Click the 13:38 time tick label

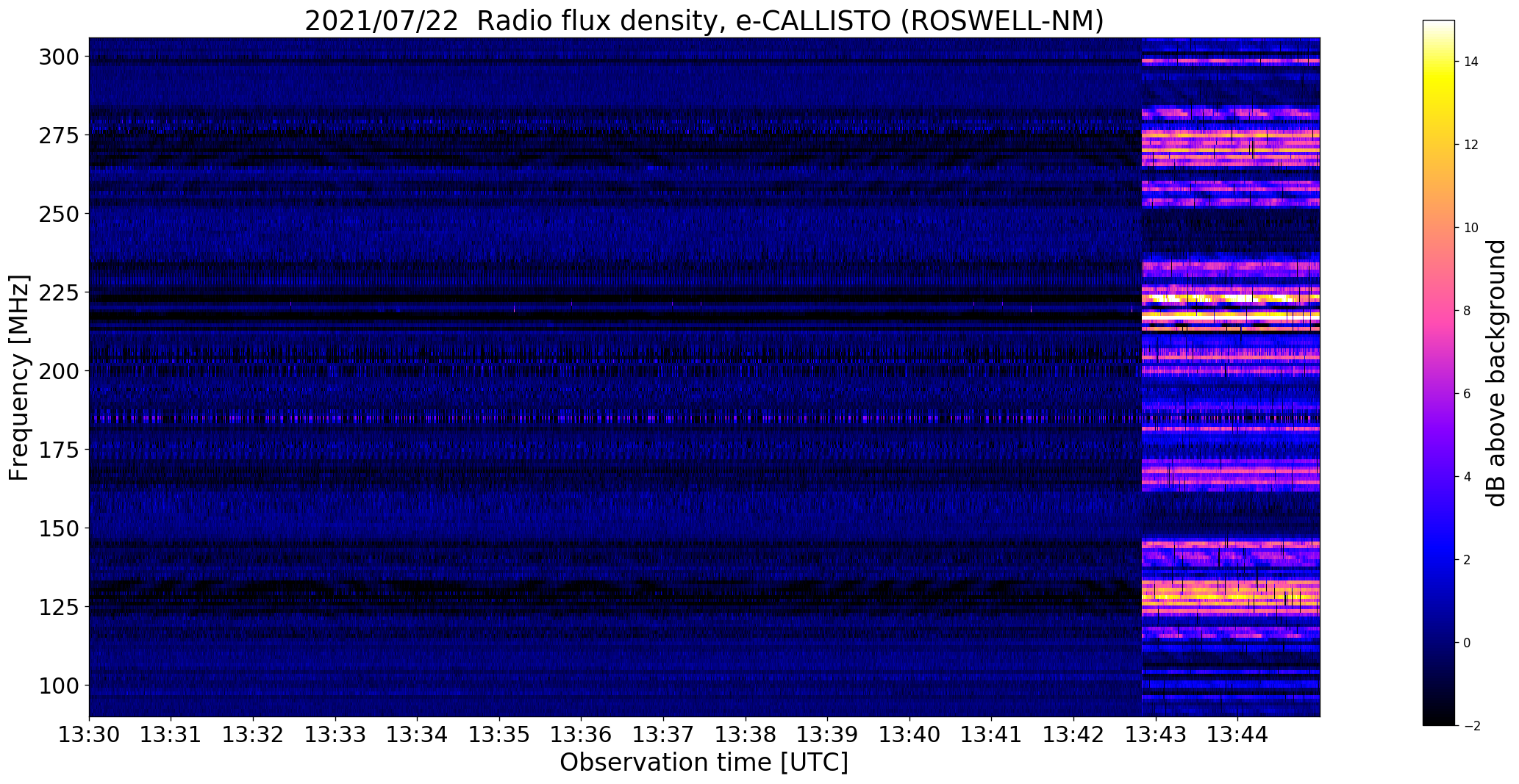(746, 734)
